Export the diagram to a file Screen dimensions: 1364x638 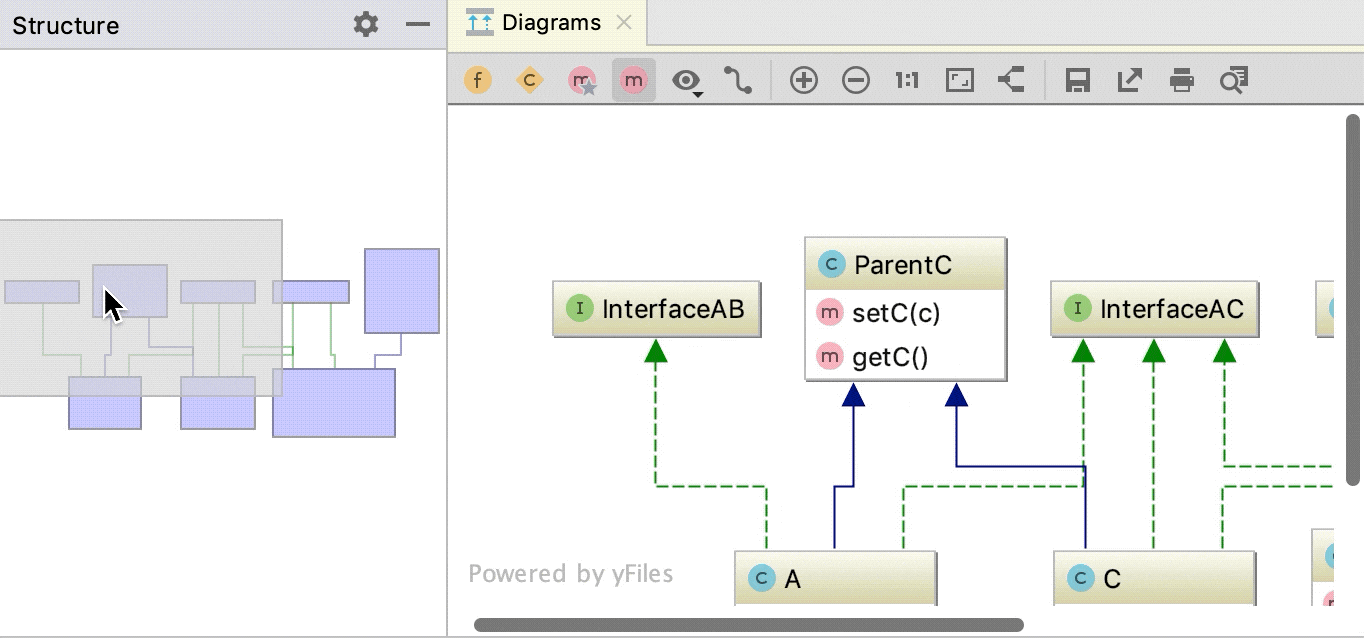tap(1129, 80)
